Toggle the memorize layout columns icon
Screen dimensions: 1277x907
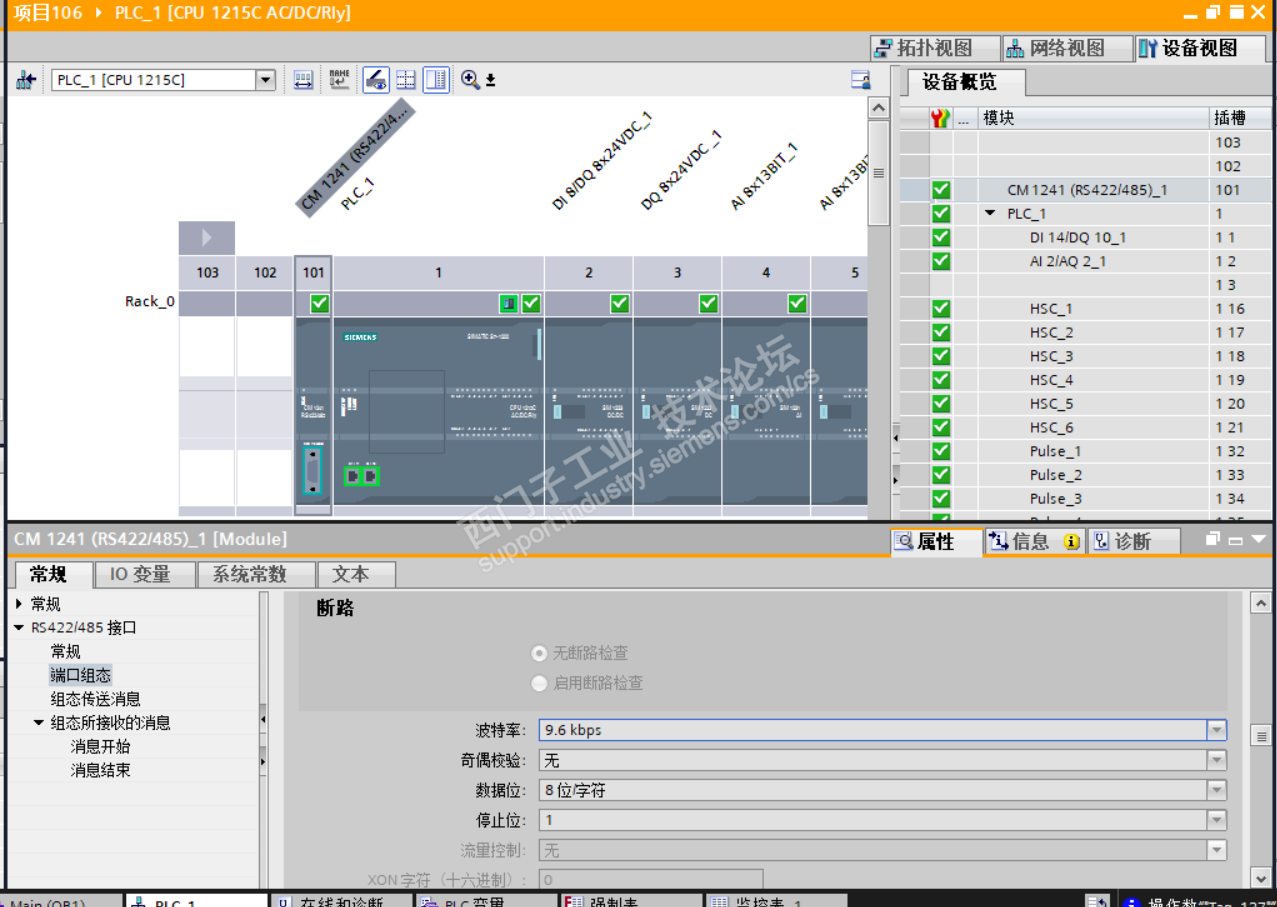pyautogui.click(x=436, y=80)
